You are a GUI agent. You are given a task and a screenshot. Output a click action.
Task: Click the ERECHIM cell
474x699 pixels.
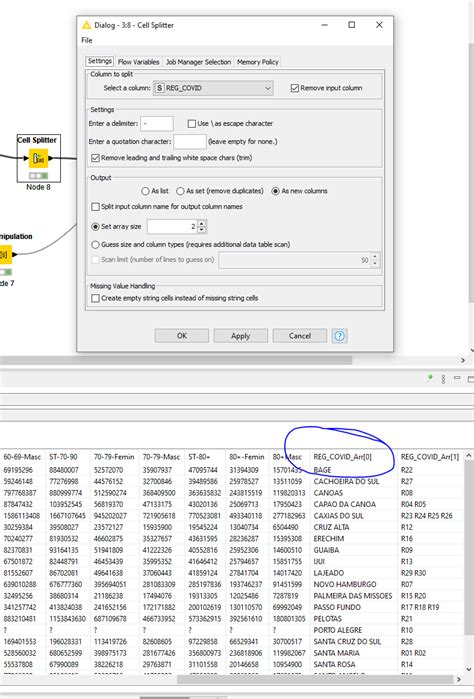[329, 539]
